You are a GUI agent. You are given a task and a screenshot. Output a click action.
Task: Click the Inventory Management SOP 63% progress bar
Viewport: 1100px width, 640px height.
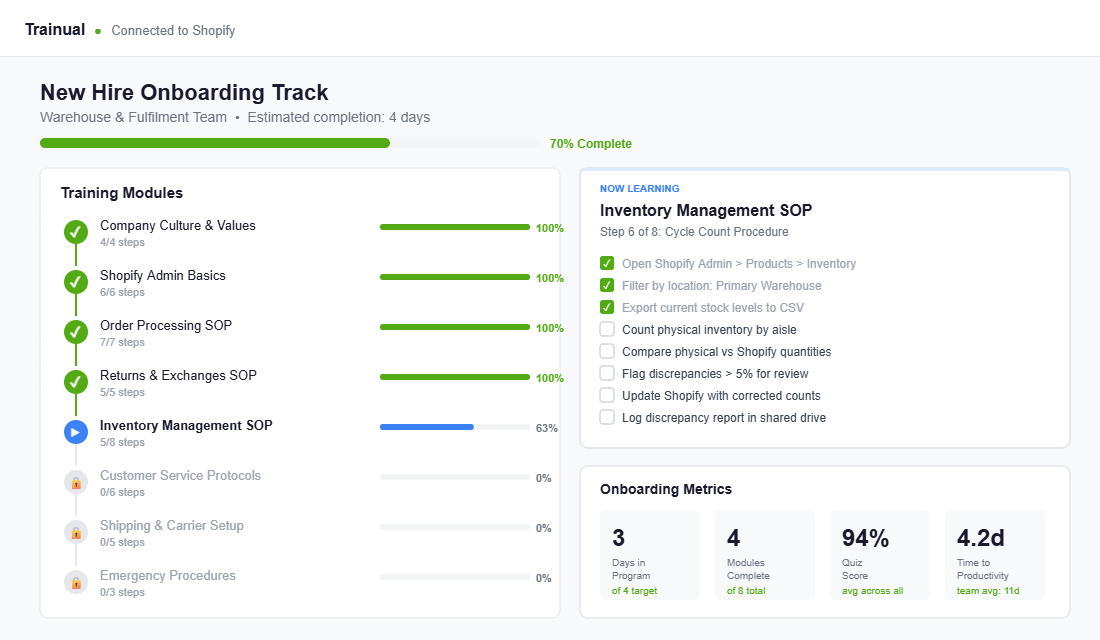coord(455,427)
